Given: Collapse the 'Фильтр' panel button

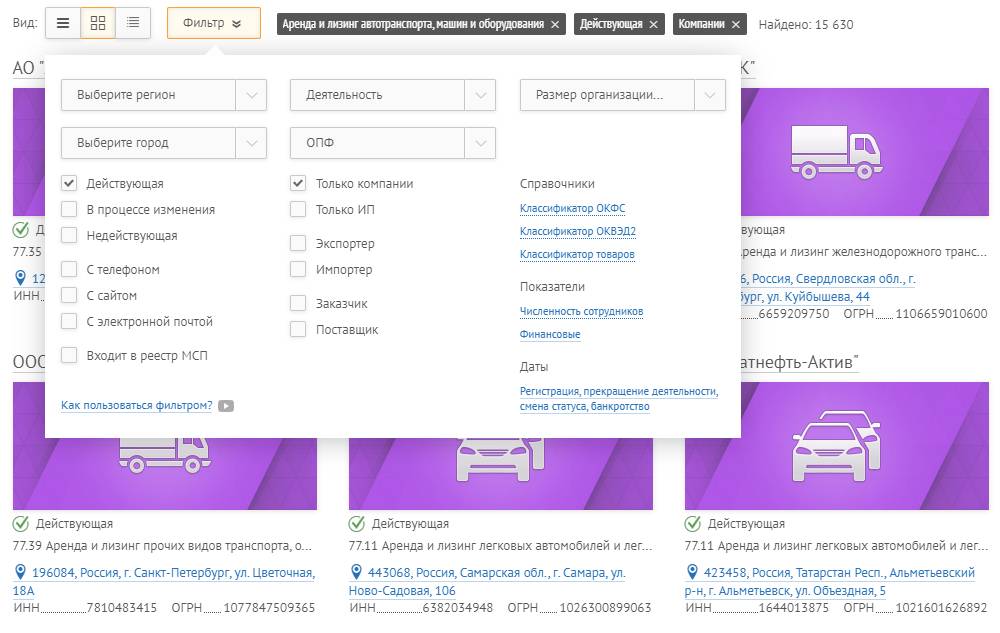Looking at the screenshot, I should (213, 23).
